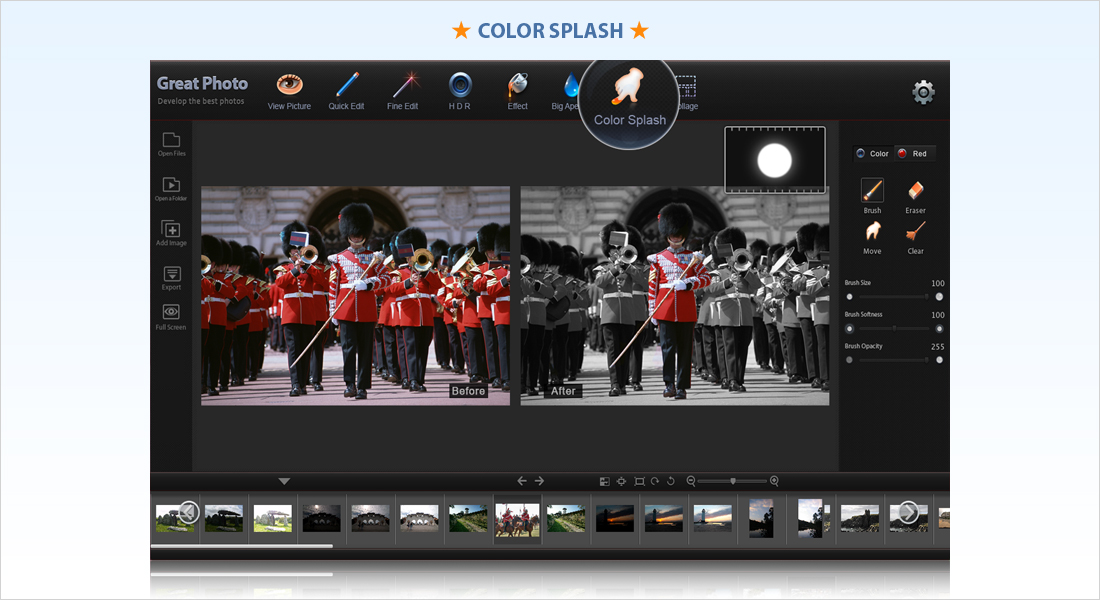Click the settings gear icon
The width and height of the screenshot is (1100, 600).
pos(923,93)
